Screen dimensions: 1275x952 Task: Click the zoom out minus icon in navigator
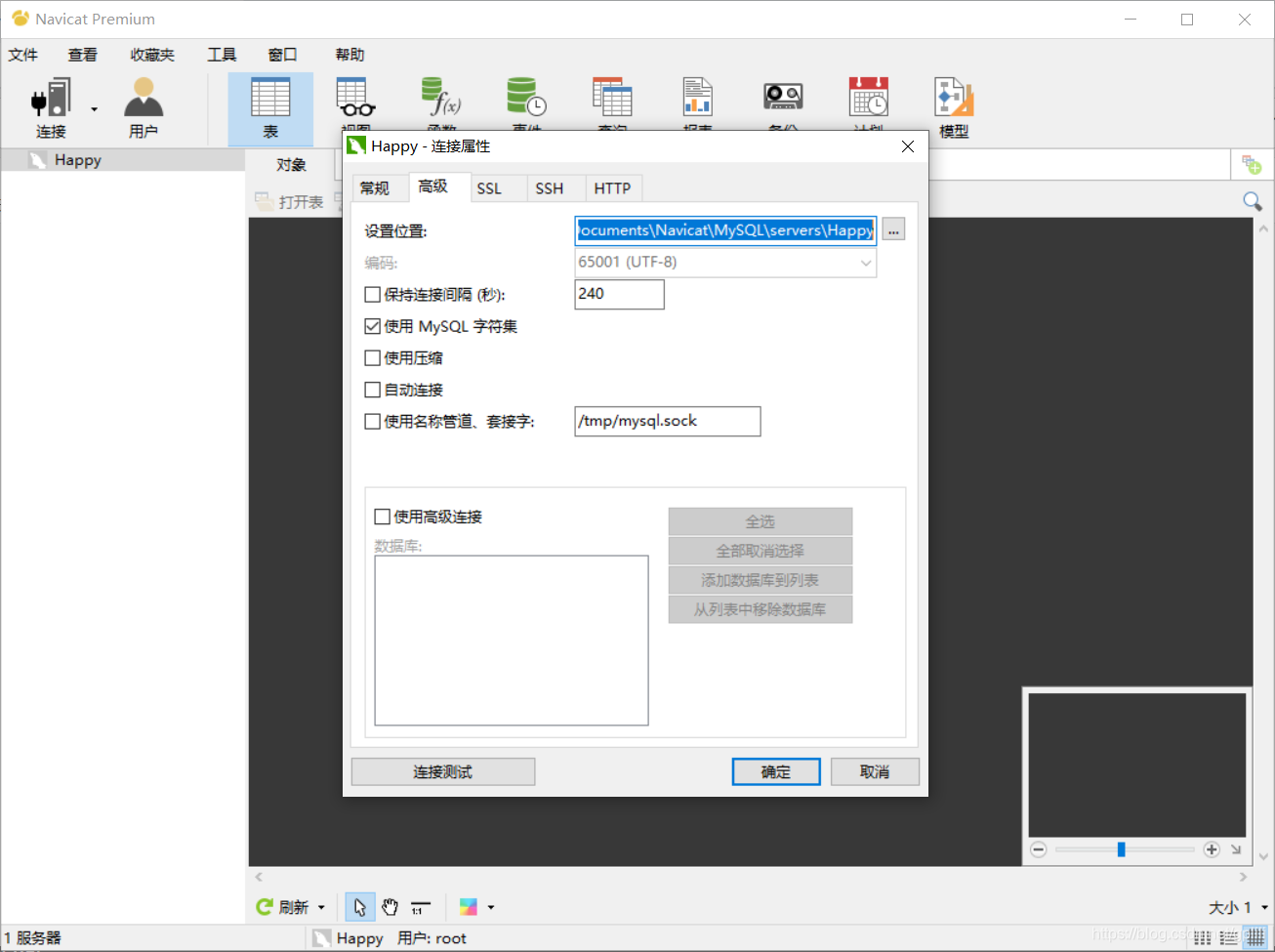tap(1039, 849)
